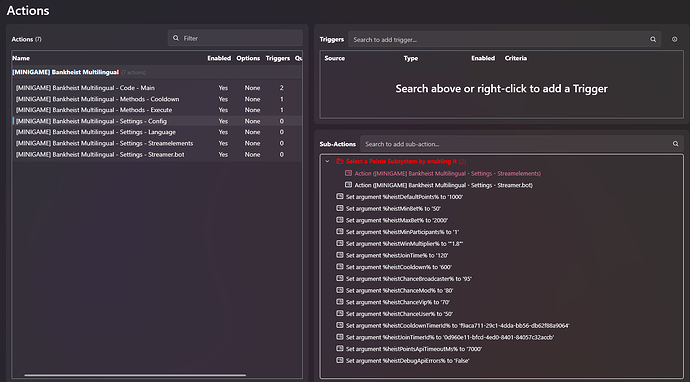690x382 pixels.
Task: Click icon for %heistCooldownTimerId% argument
Action: click(x=340, y=325)
